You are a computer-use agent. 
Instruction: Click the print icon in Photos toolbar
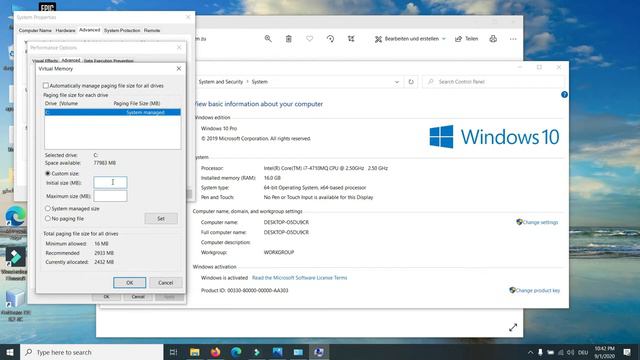pos(493,39)
